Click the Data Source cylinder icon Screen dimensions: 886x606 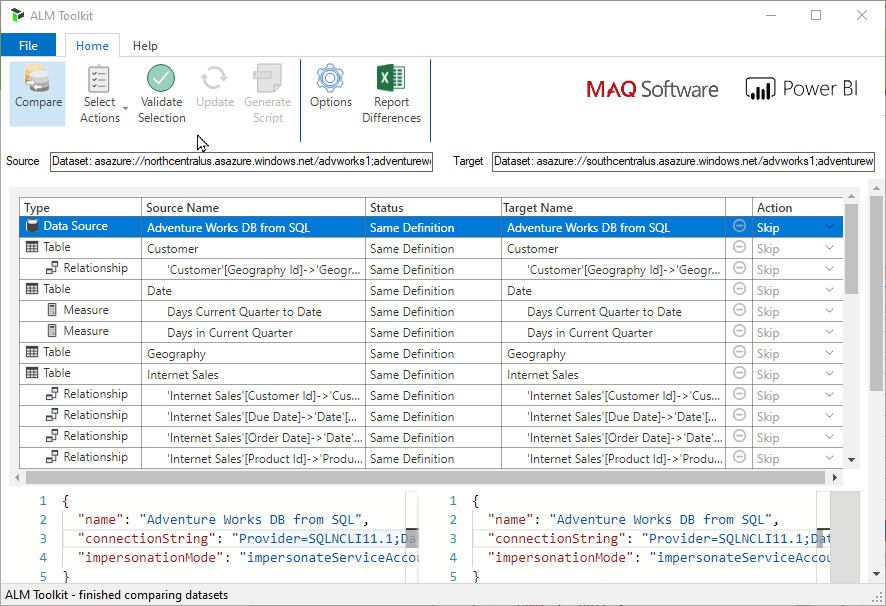(x=32, y=226)
